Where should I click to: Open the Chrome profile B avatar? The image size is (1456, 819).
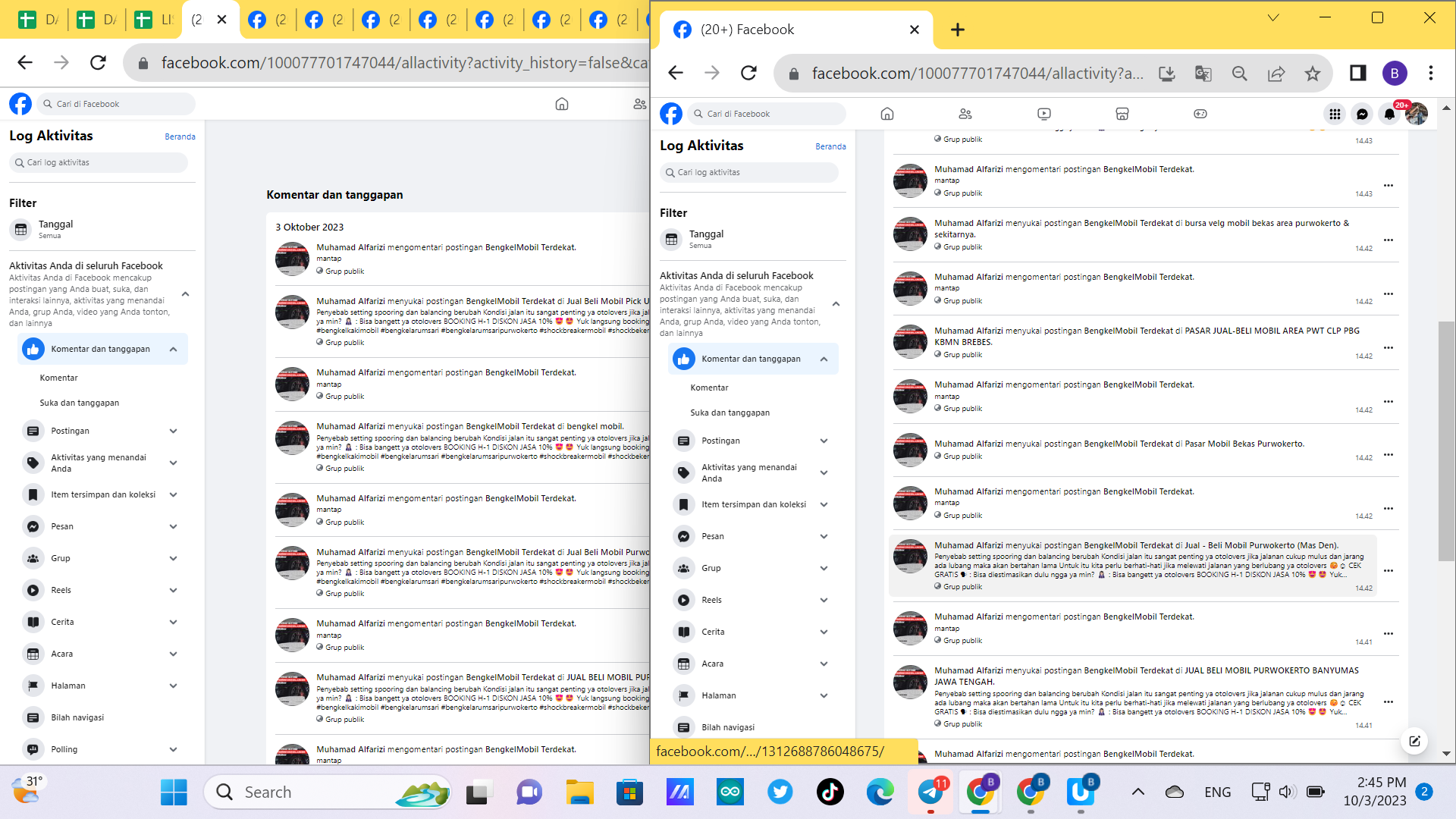pos(1395,73)
